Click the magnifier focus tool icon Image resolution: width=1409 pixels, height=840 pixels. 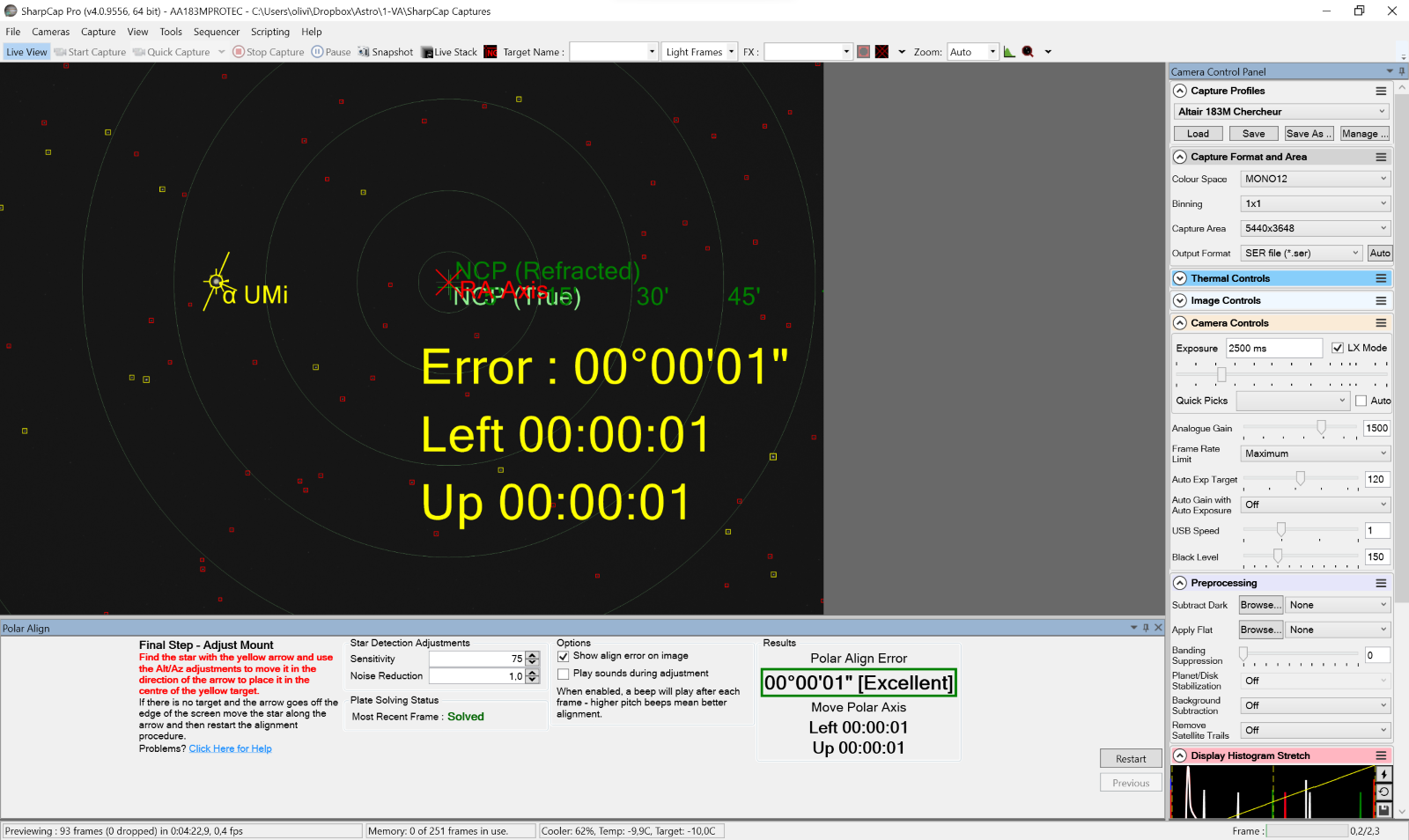point(1028,52)
